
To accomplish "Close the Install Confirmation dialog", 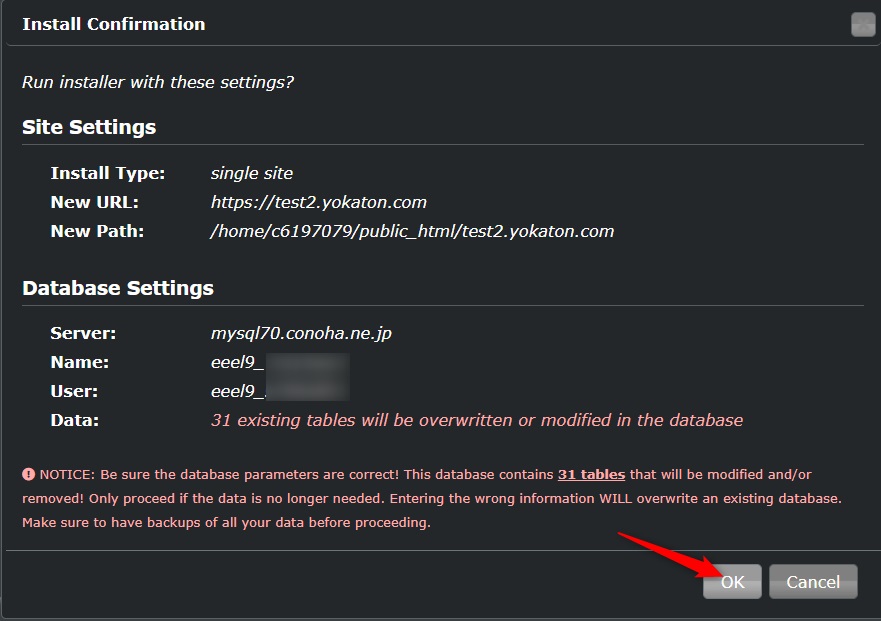I will 862,25.
